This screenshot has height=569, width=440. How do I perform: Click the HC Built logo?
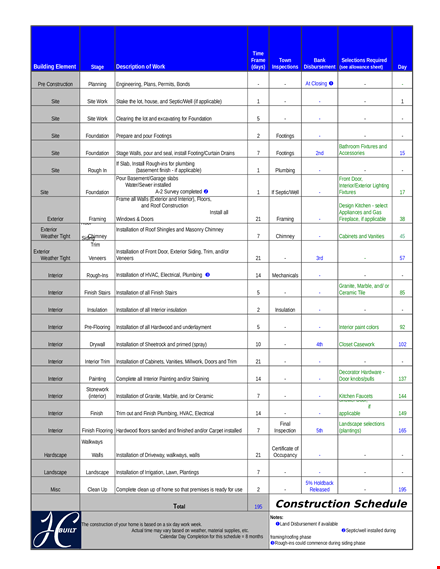[56, 530]
